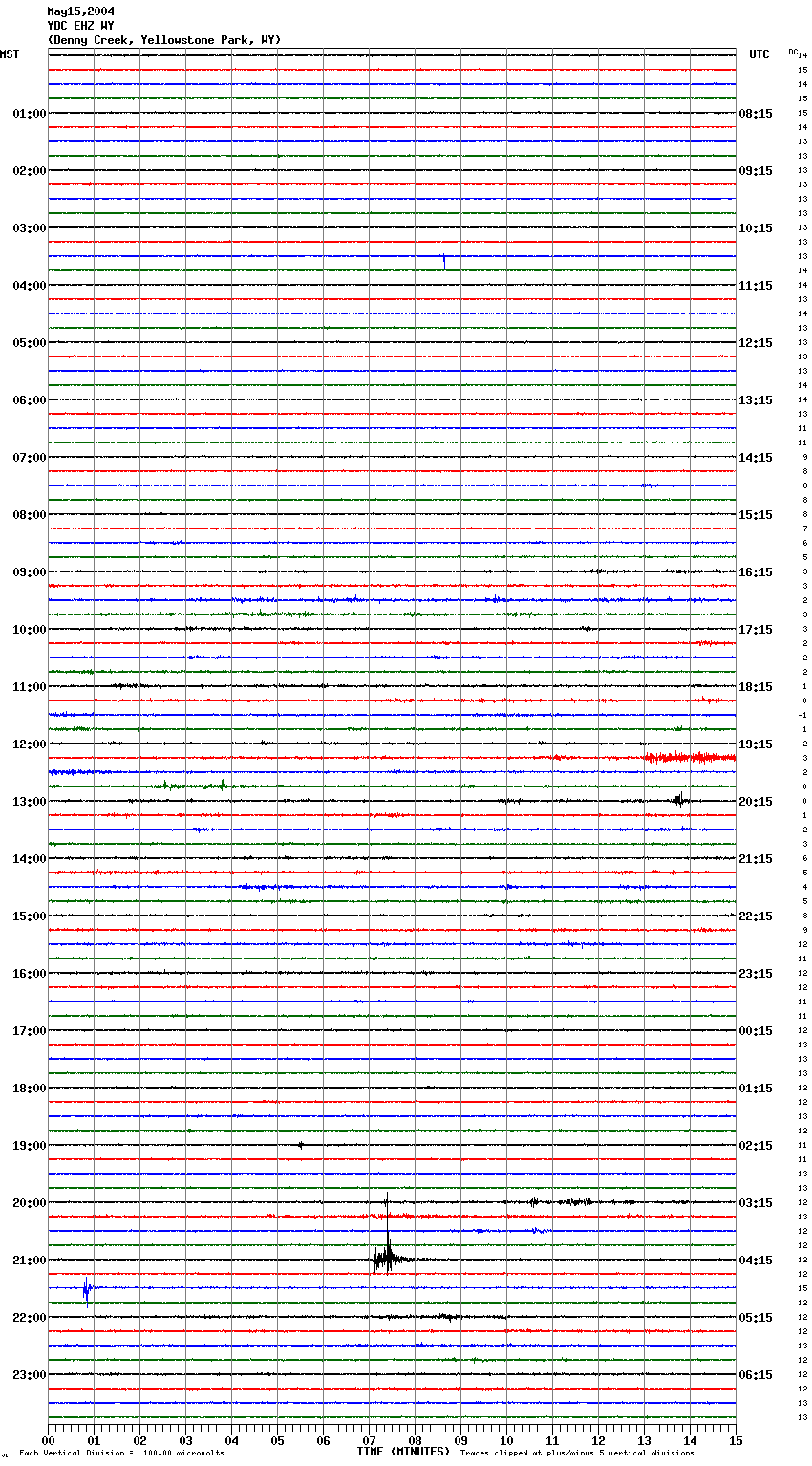The width and height of the screenshot is (812, 1466).
Task: Select the 12:00 MST row label
Action: [x=29, y=744]
